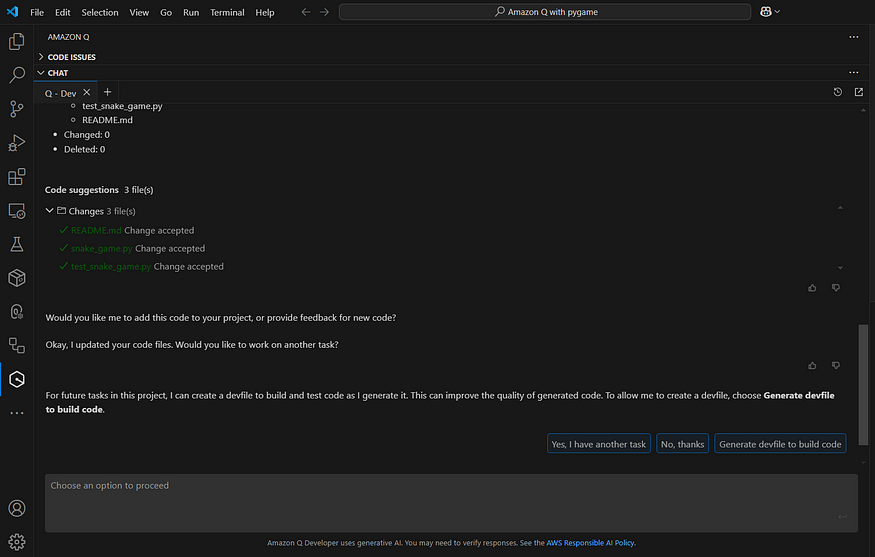
Task: Click the command center search box
Action: point(545,12)
